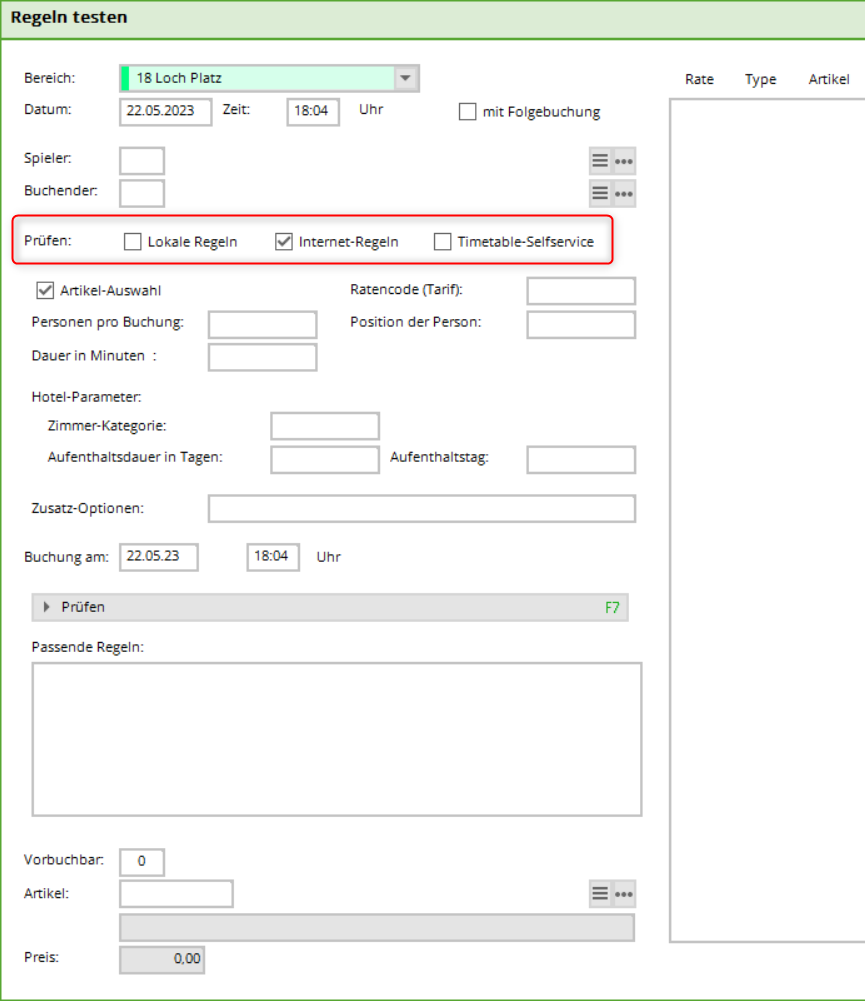This screenshot has width=865, height=1001.
Task: Open the list icon in the Artikel row
Action: pyautogui.click(x=599, y=894)
